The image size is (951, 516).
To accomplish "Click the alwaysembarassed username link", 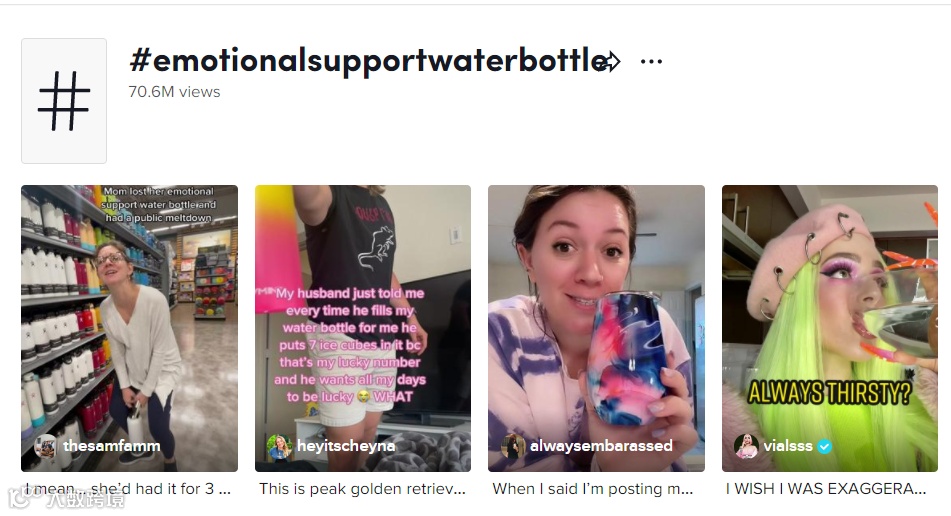I will tap(601, 446).
